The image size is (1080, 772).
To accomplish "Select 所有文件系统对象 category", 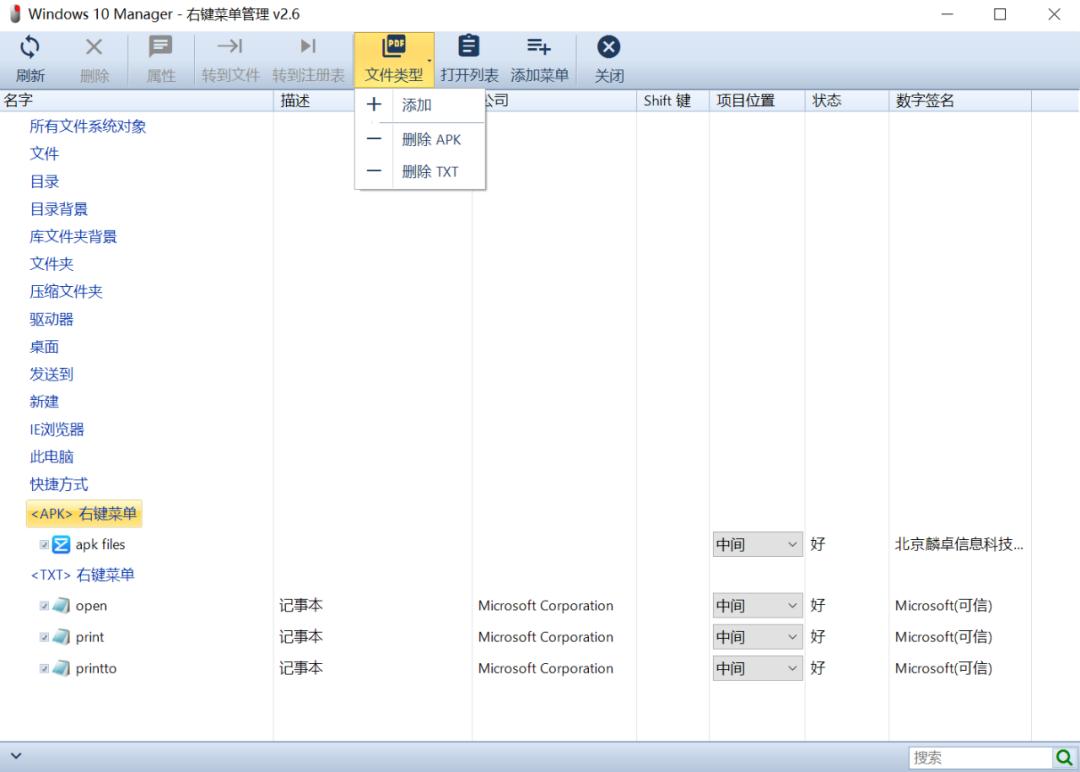I will coord(87,127).
